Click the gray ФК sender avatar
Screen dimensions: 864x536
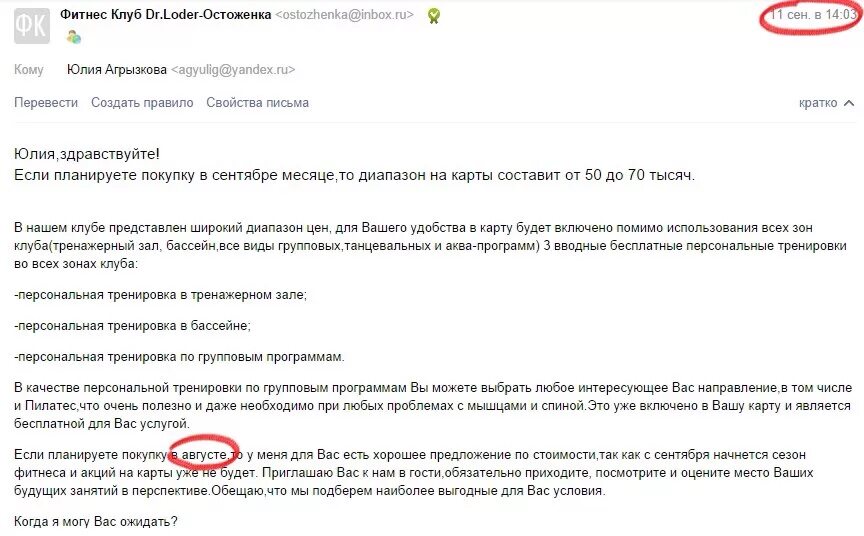point(32,25)
